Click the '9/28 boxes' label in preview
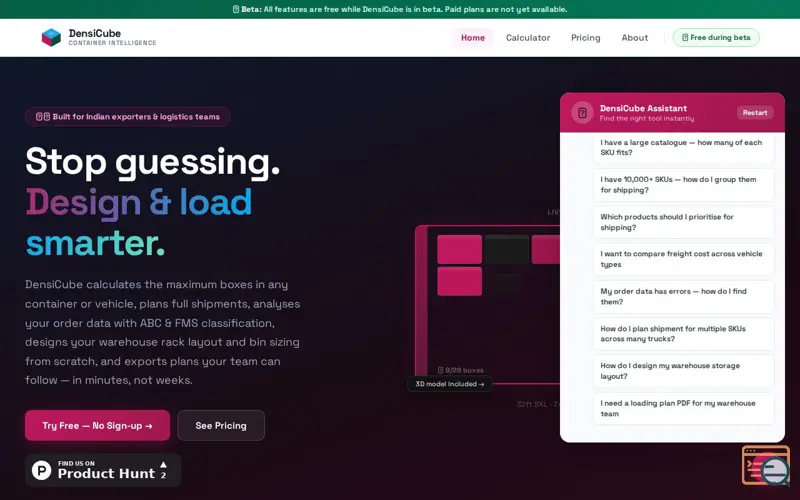This screenshot has width=800, height=500. 461,370
